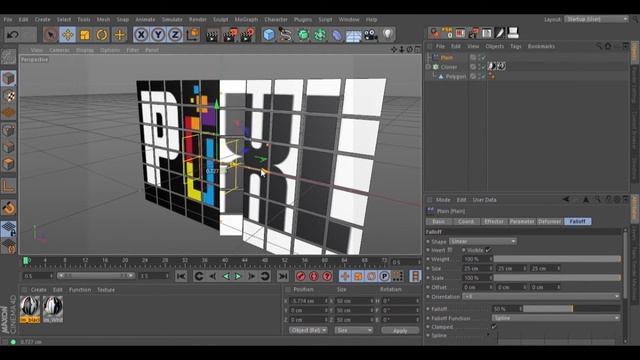Open the spline pen tools icon
Image resolution: width=640 pixels, height=360 pixels.
(285, 35)
